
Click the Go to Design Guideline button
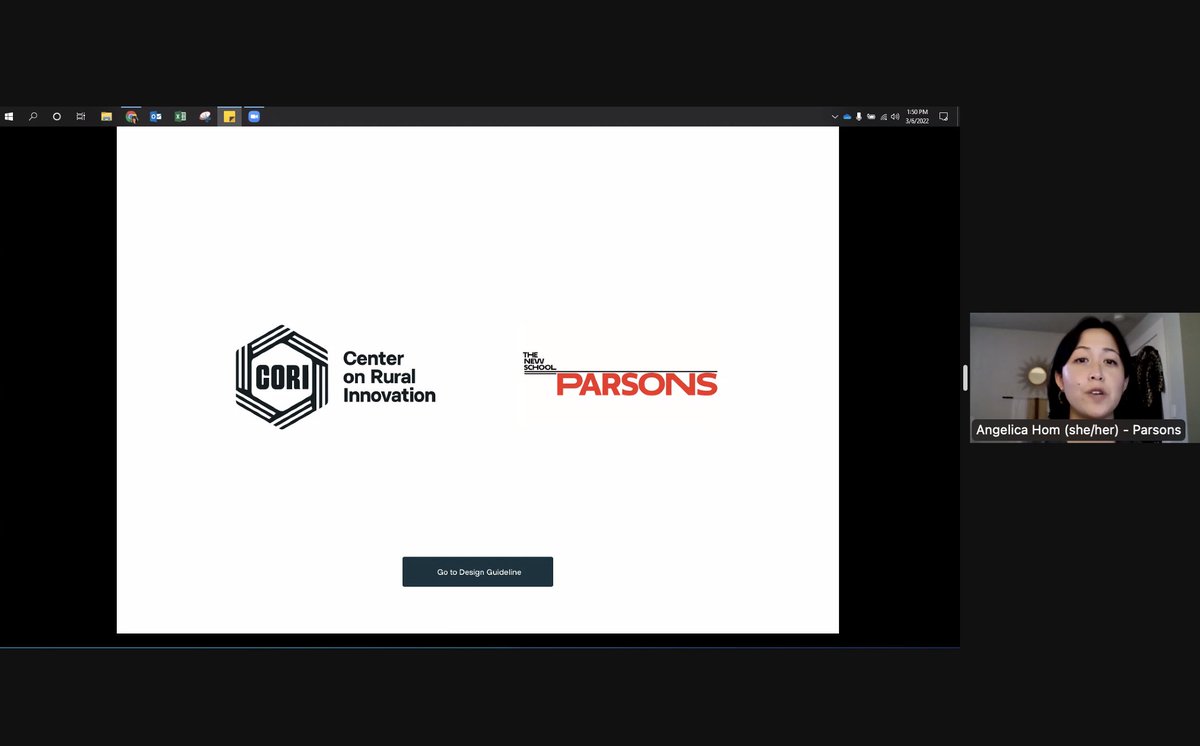pos(477,572)
